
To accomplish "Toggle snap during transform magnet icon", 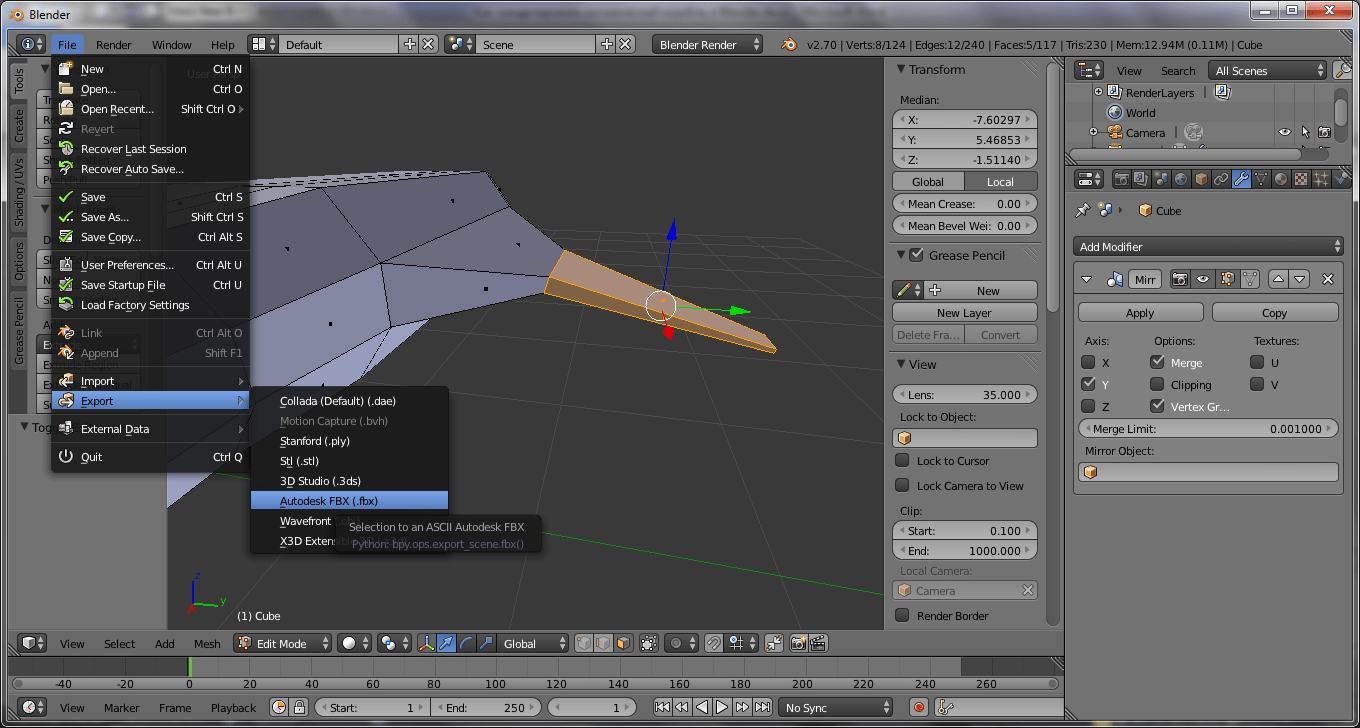I will point(713,643).
